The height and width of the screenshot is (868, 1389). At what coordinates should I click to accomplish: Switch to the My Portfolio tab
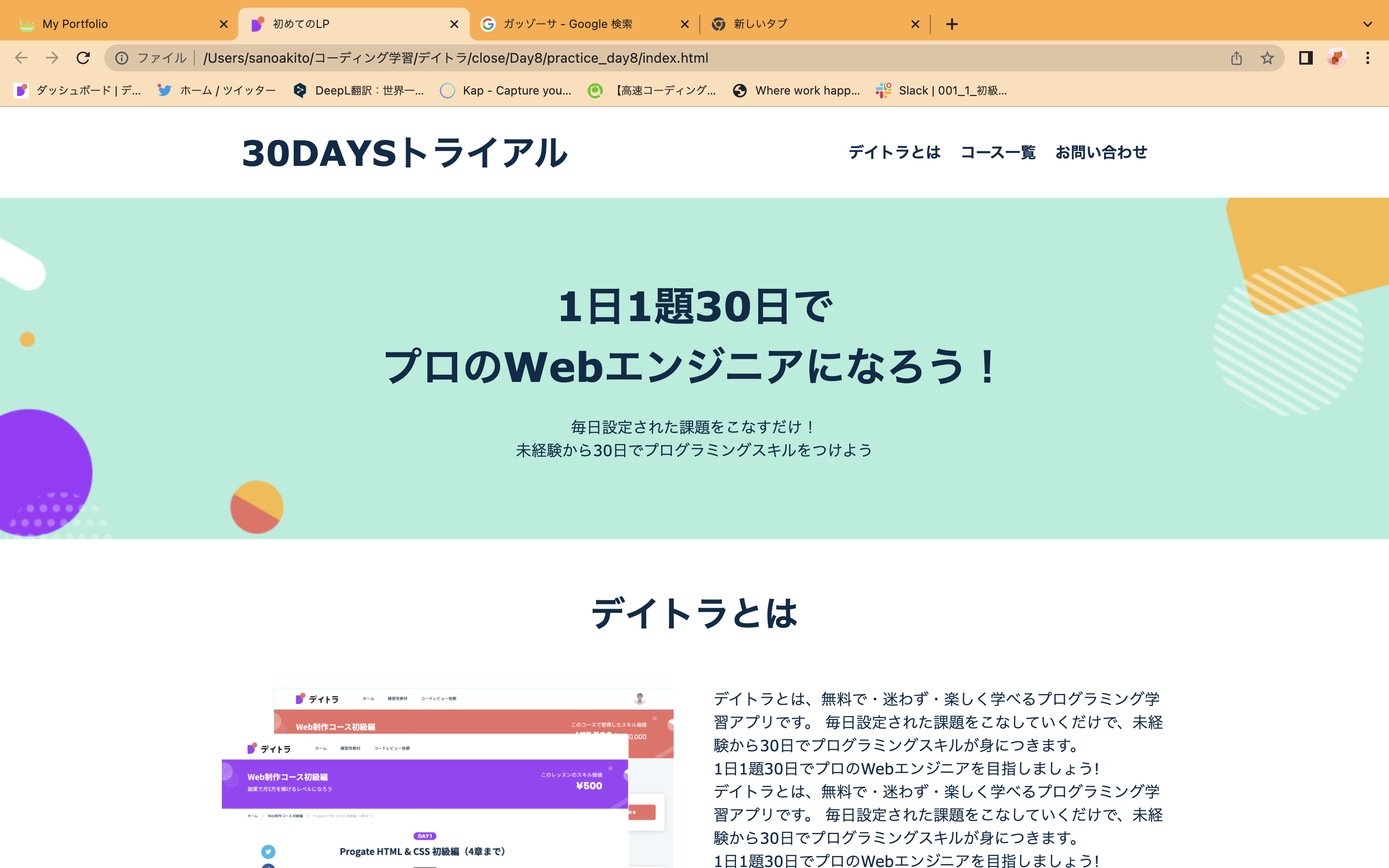[115, 24]
